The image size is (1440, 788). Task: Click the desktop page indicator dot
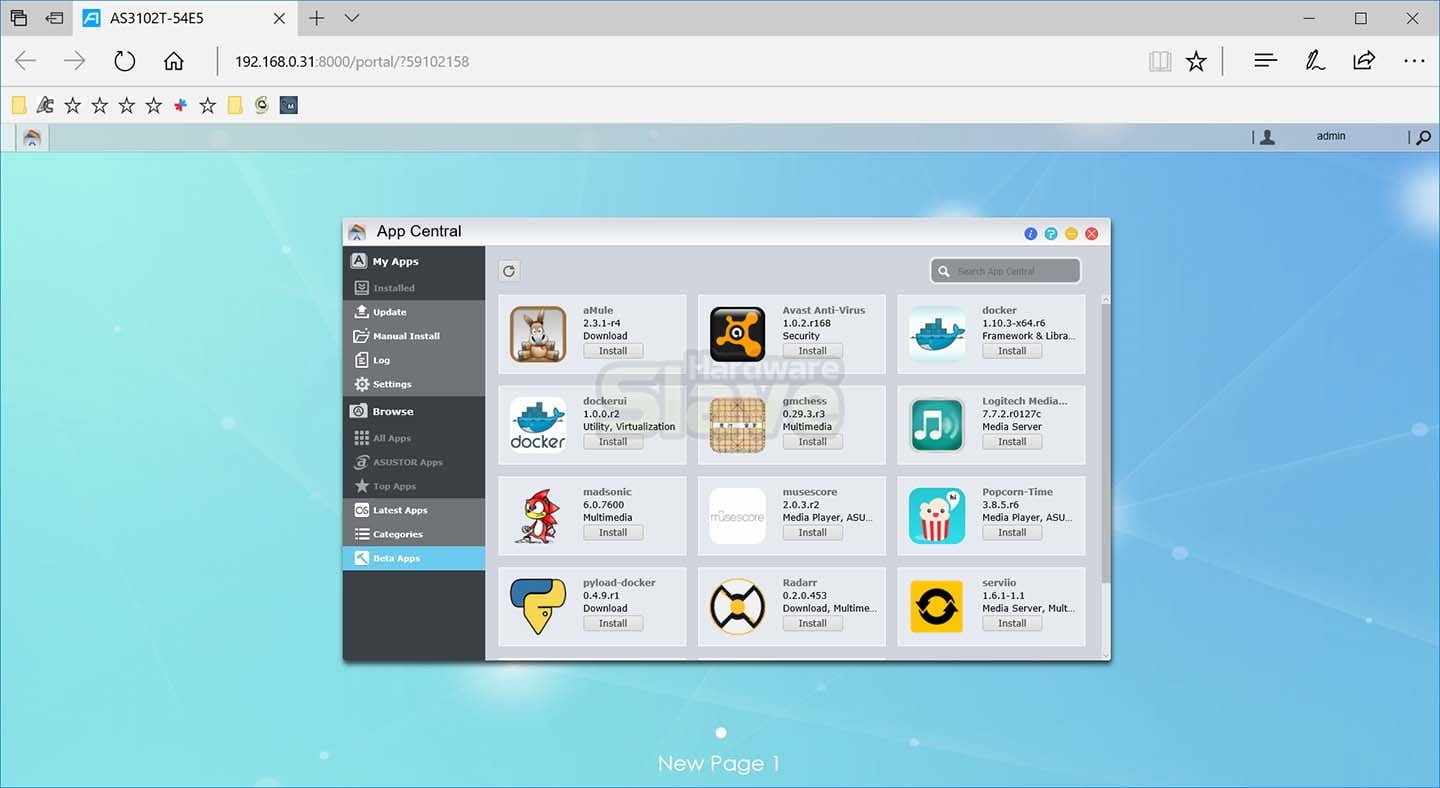coord(721,733)
